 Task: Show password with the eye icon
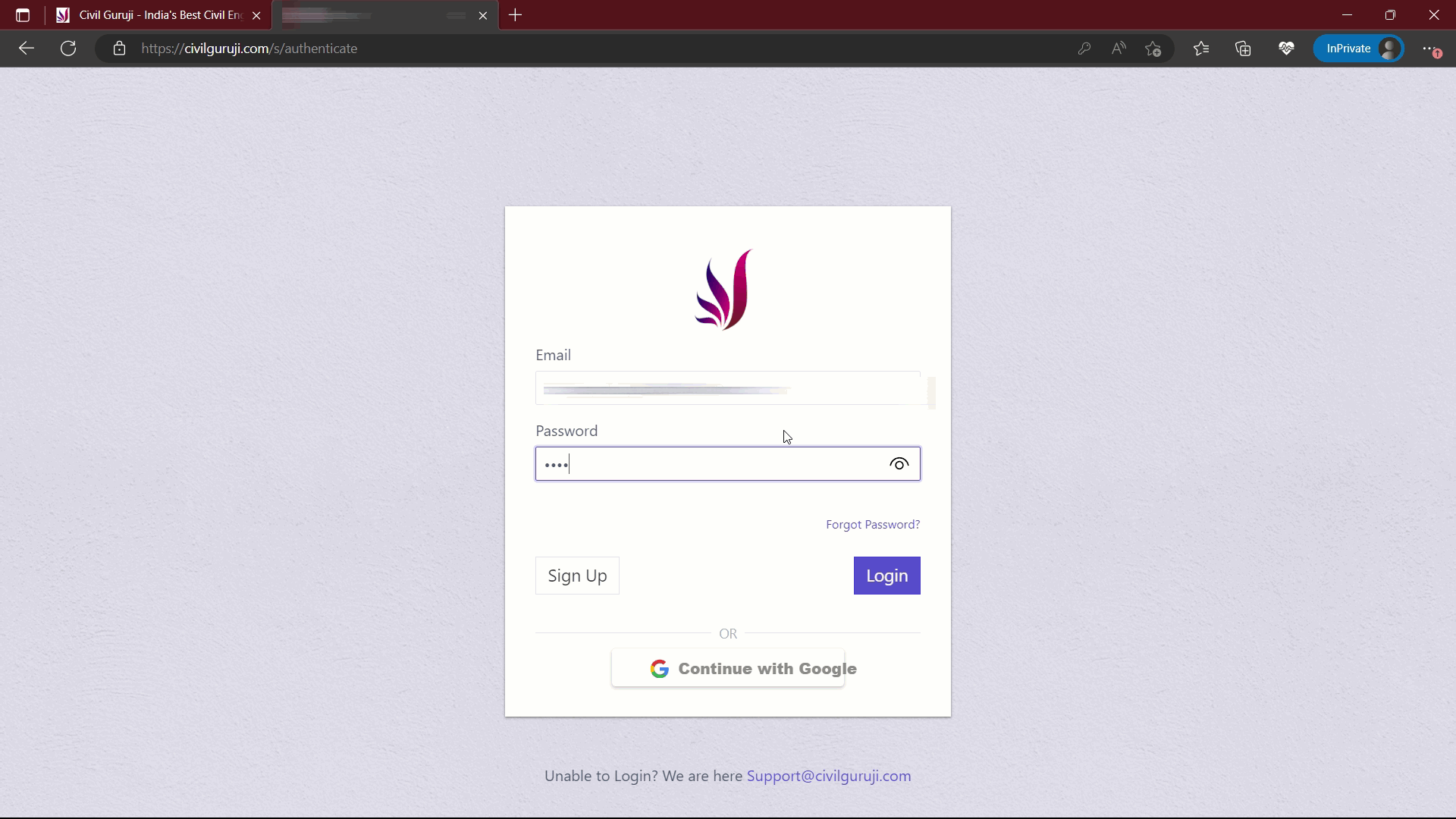point(899,464)
